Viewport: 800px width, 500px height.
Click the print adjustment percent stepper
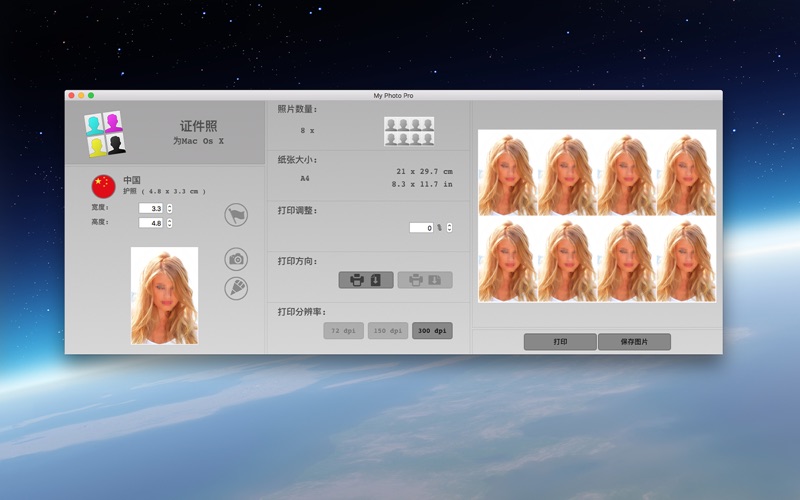[x=449, y=228]
